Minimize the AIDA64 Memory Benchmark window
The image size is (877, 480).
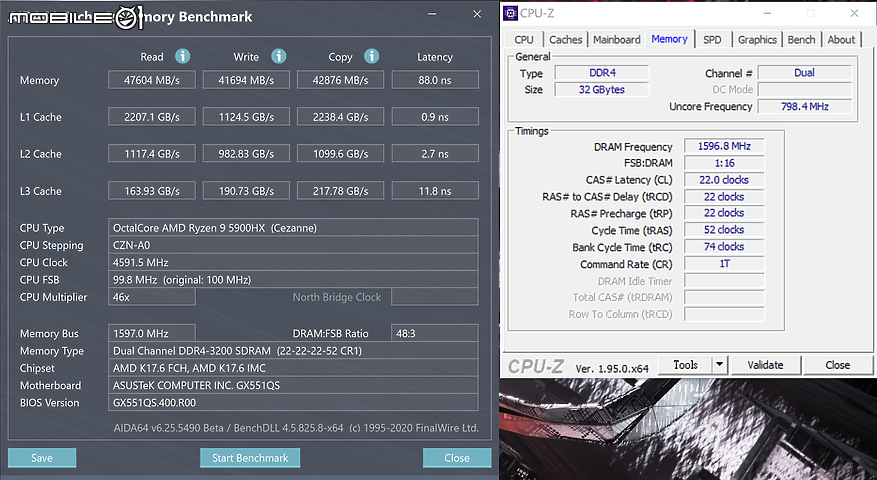[x=432, y=14]
